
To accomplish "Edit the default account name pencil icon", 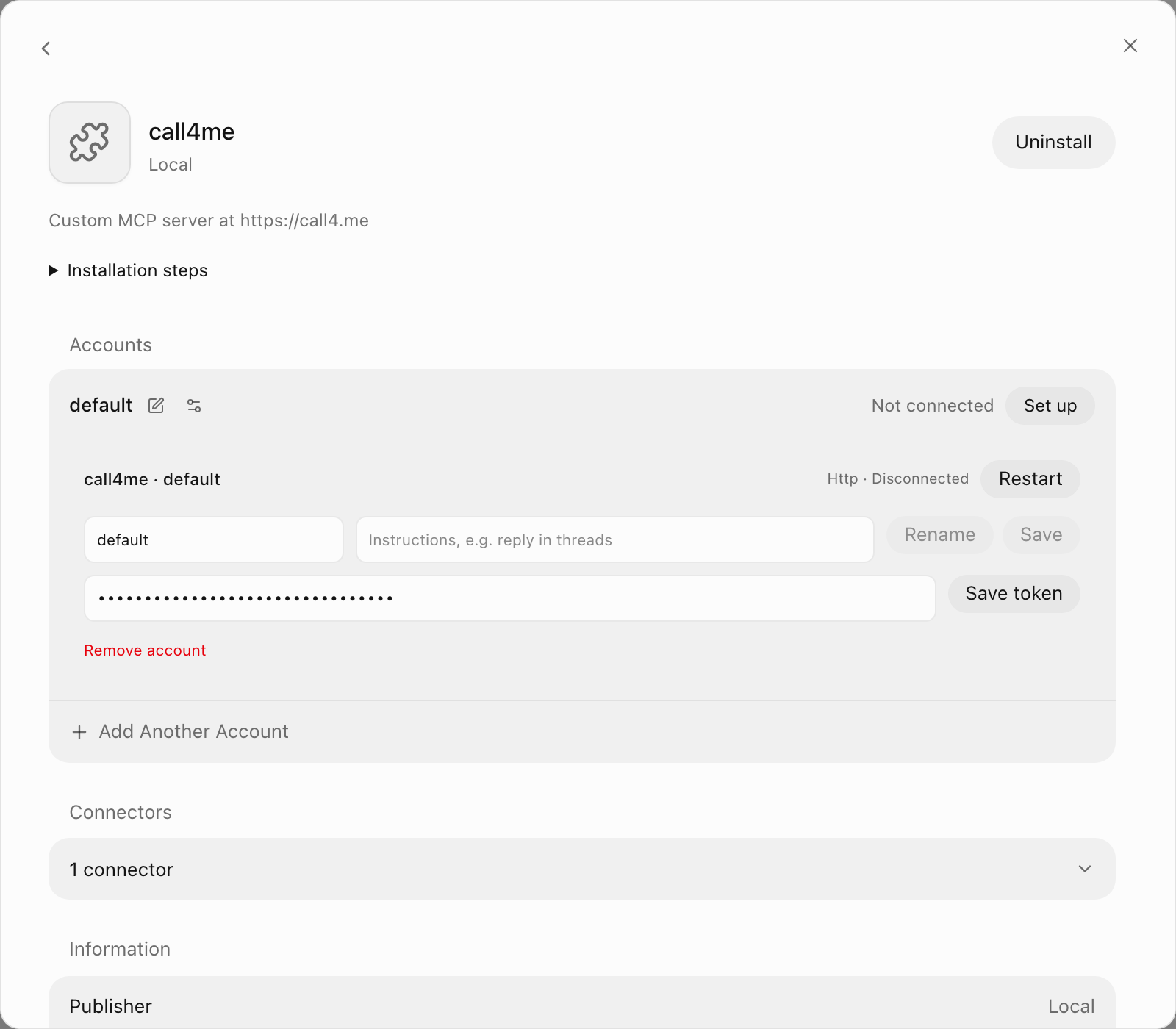I will [x=156, y=406].
